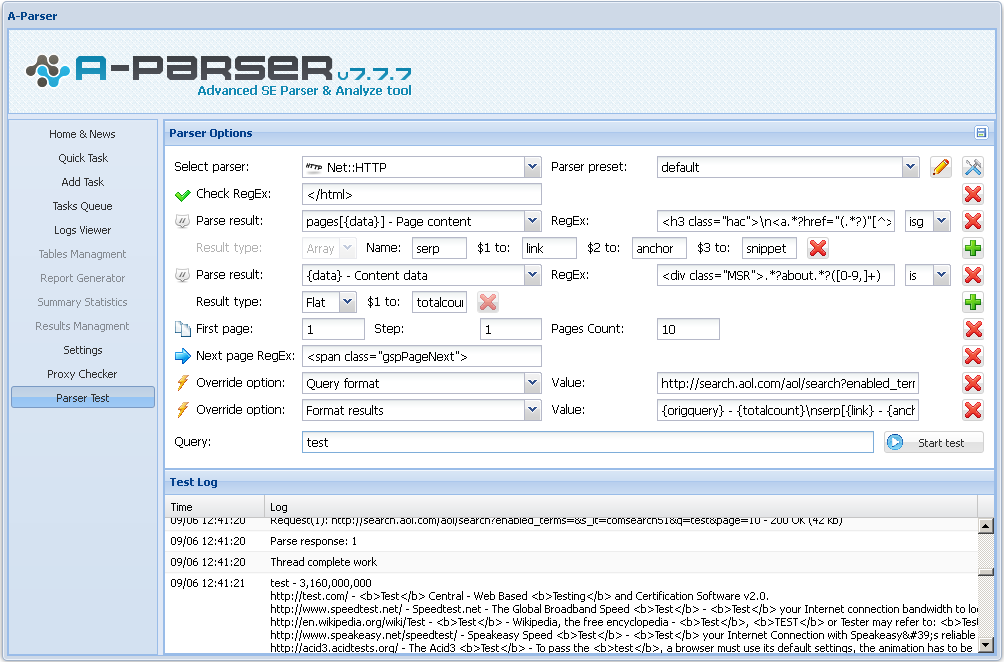
Task: Open the Flat result type dropdown
Action: point(347,302)
